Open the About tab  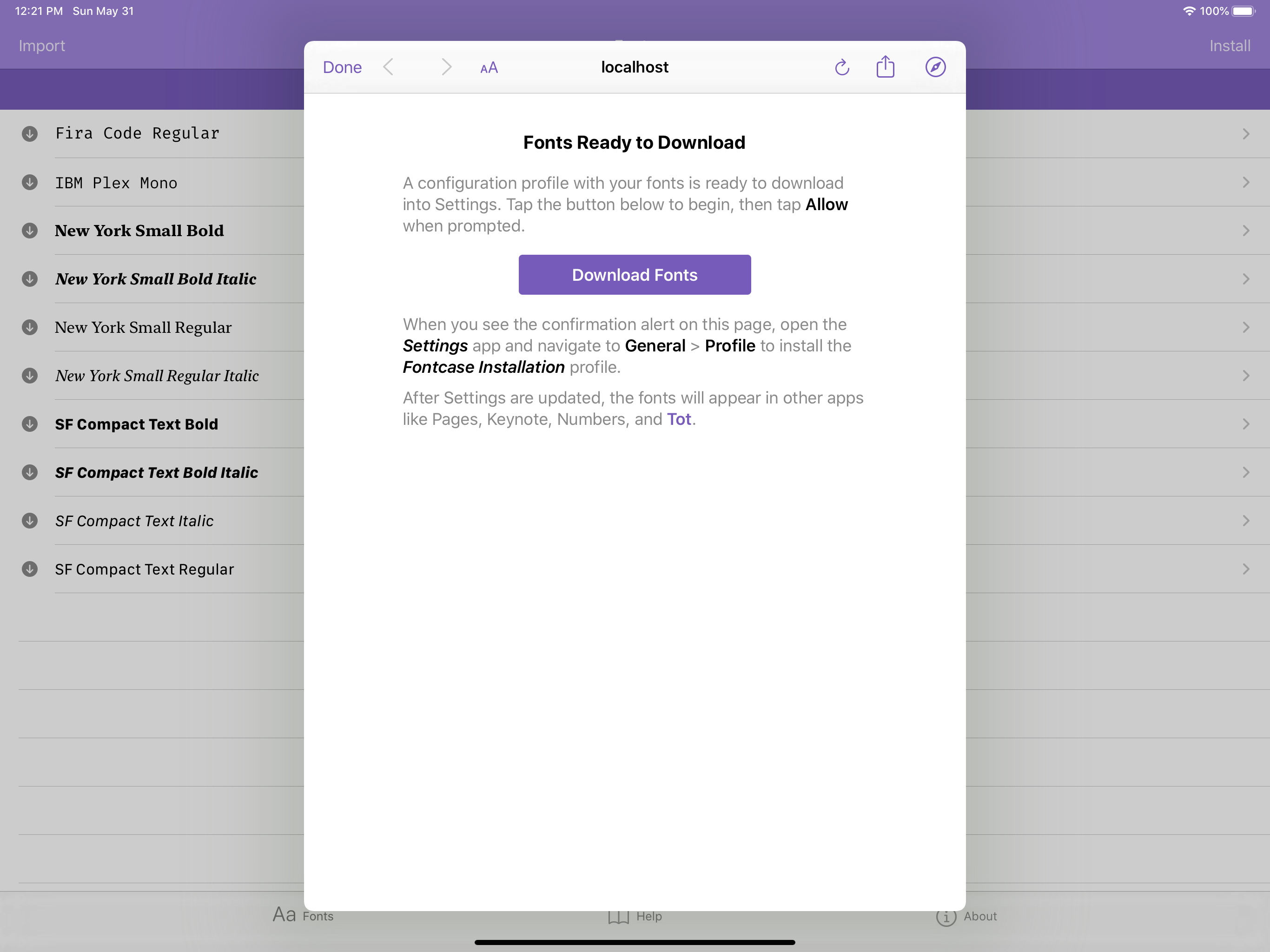coord(966,916)
